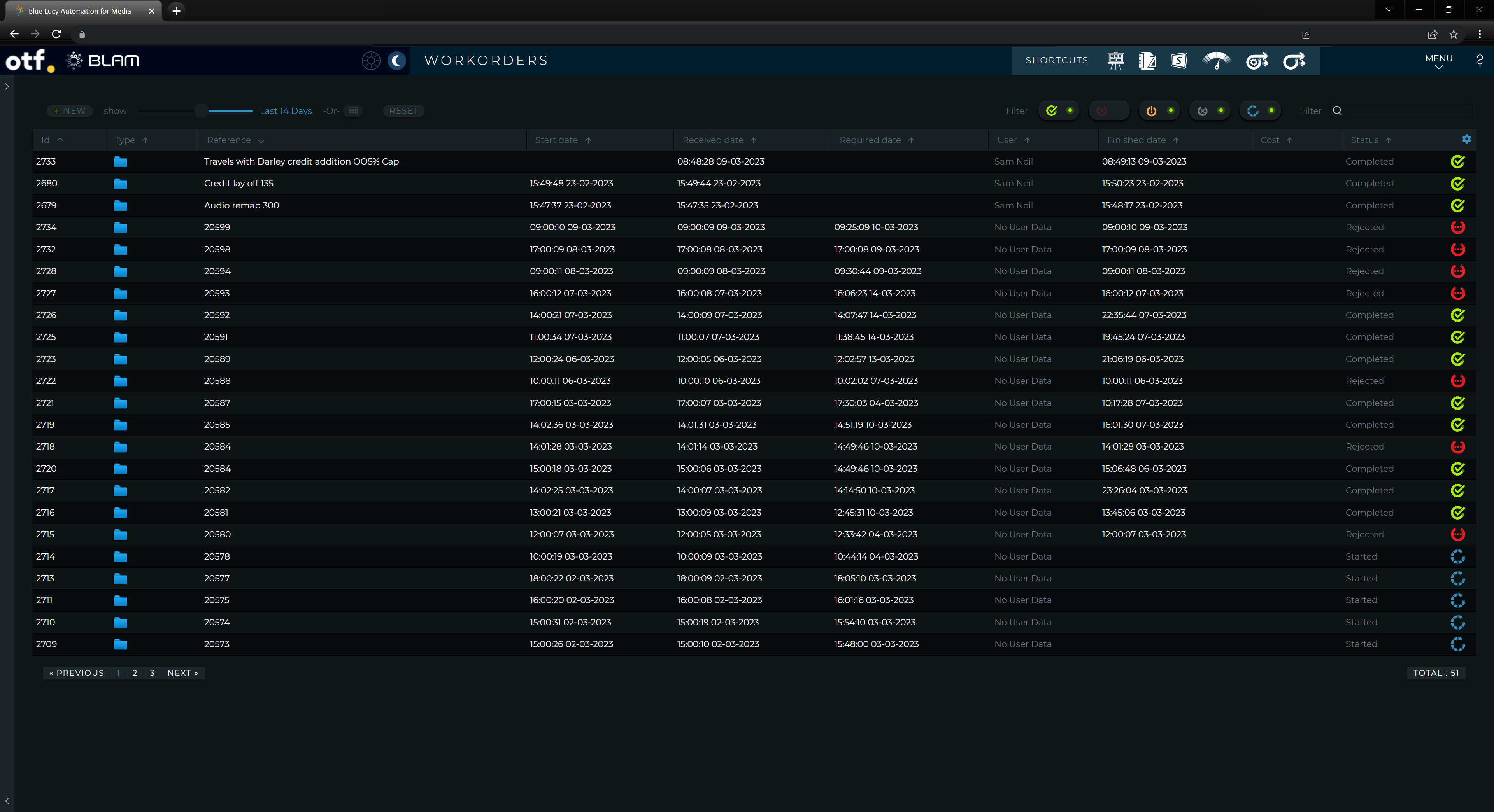Click the Last 14 Days range slider
This screenshot has width=1494, height=812.
(x=201, y=111)
